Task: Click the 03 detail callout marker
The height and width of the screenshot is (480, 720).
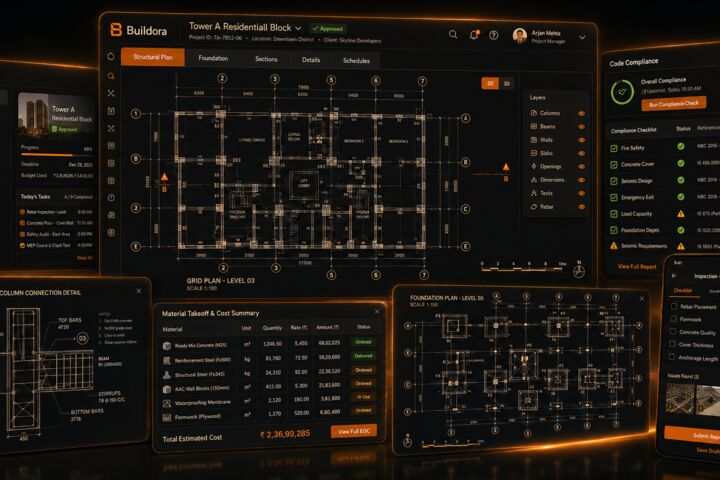Action: 82,339
